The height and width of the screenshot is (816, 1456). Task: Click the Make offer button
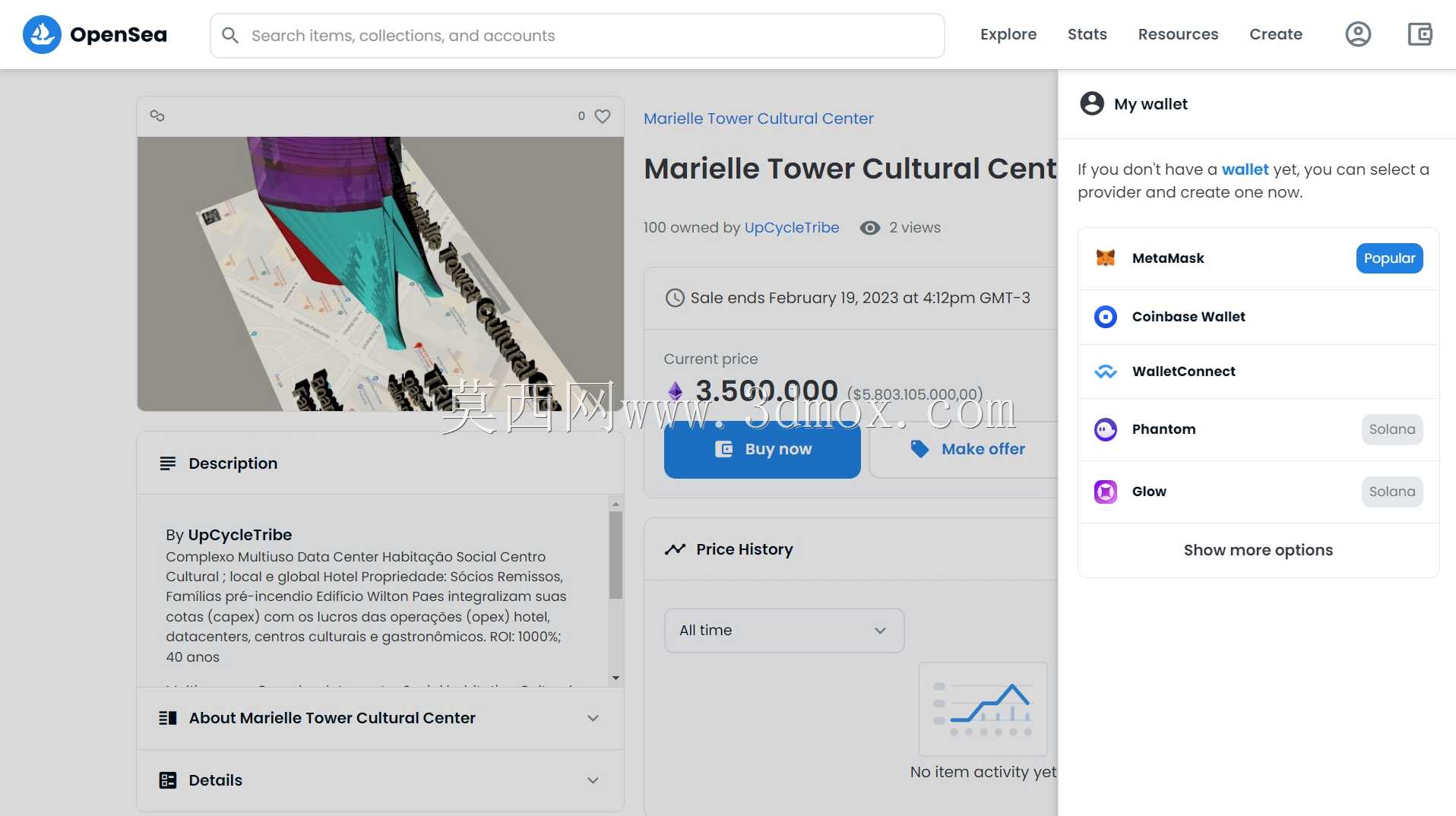(x=964, y=449)
